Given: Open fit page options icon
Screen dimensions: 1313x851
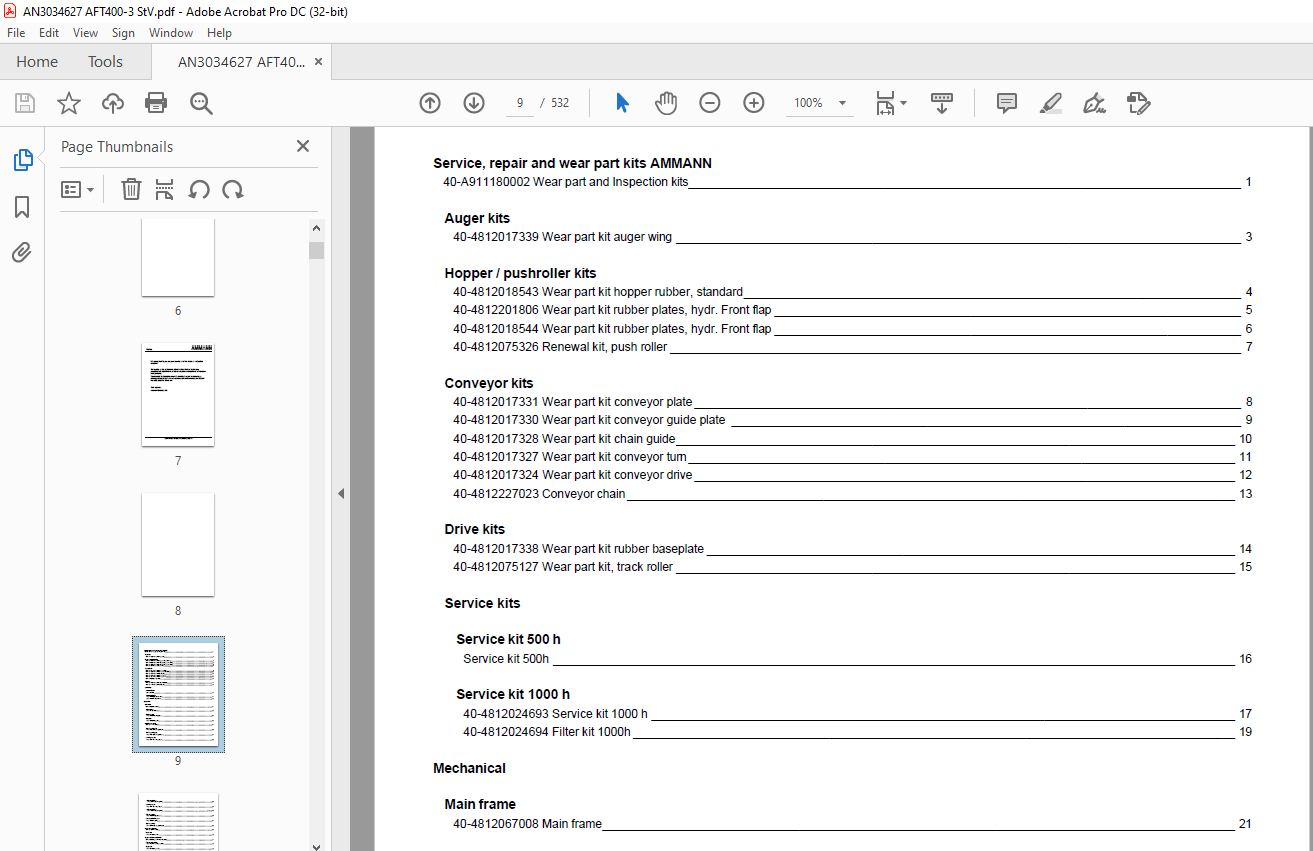Looking at the screenshot, I should coord(891,103).
